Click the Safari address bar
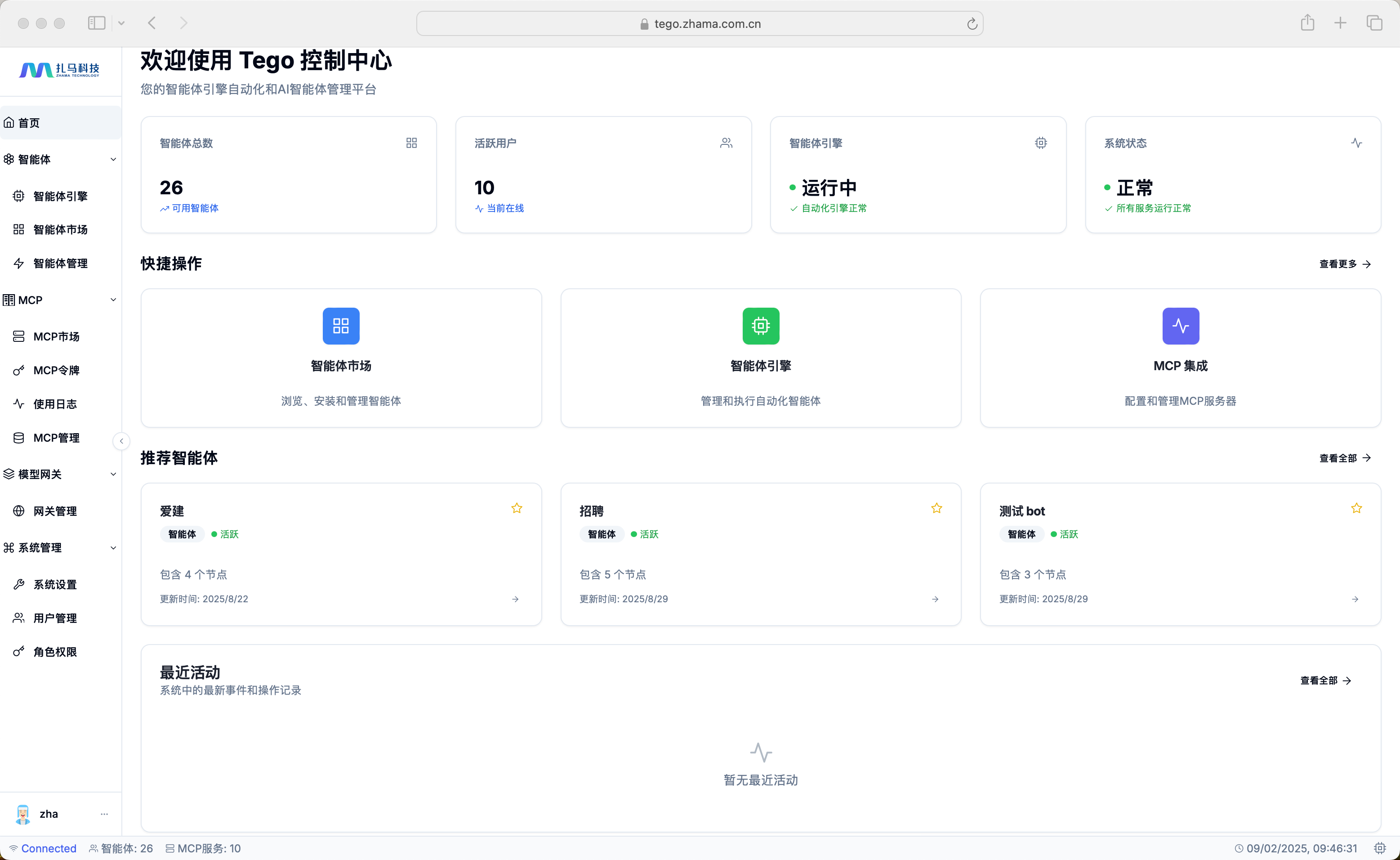 point(699,24)
